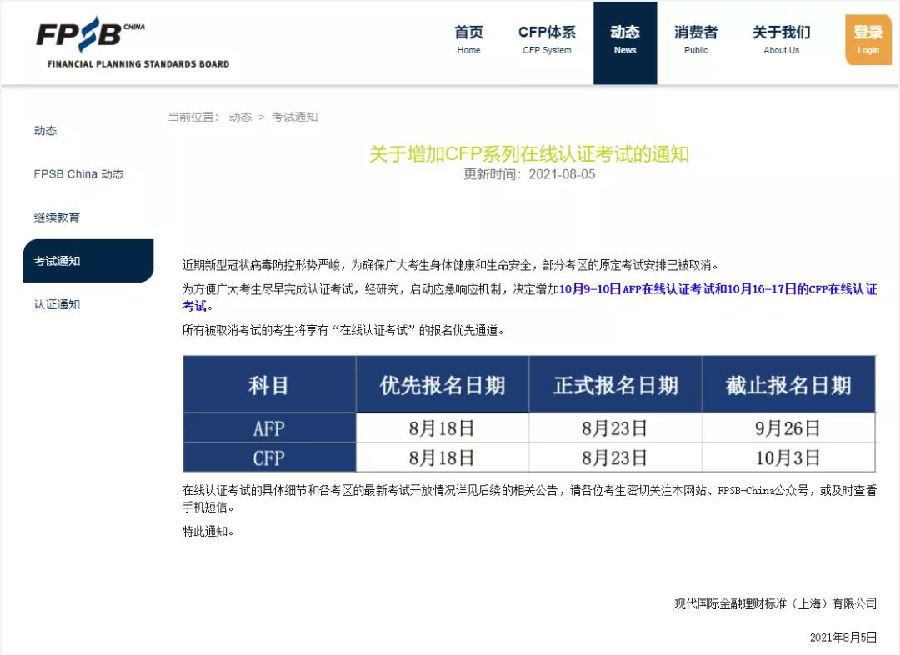The height and width of the screenshot is (655, 900).
Task: Open the 首页 Home nav item
Action: point(468,40)
